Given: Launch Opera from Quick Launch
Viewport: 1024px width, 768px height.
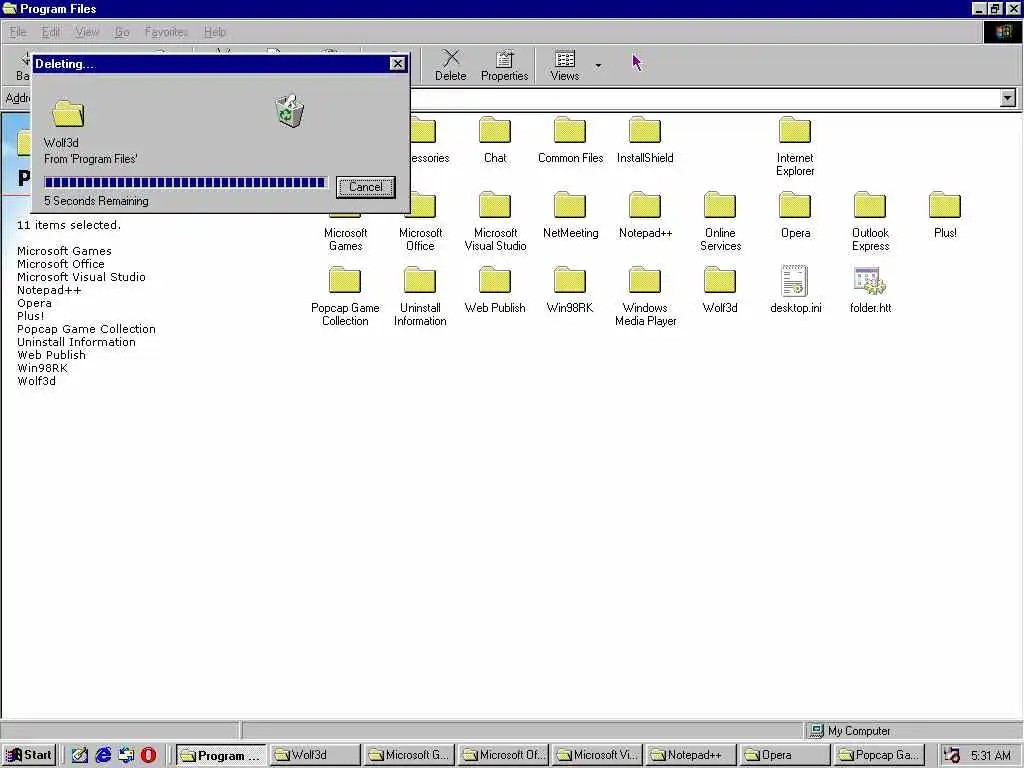Looking at the screenshot, I should coord(148,755).
